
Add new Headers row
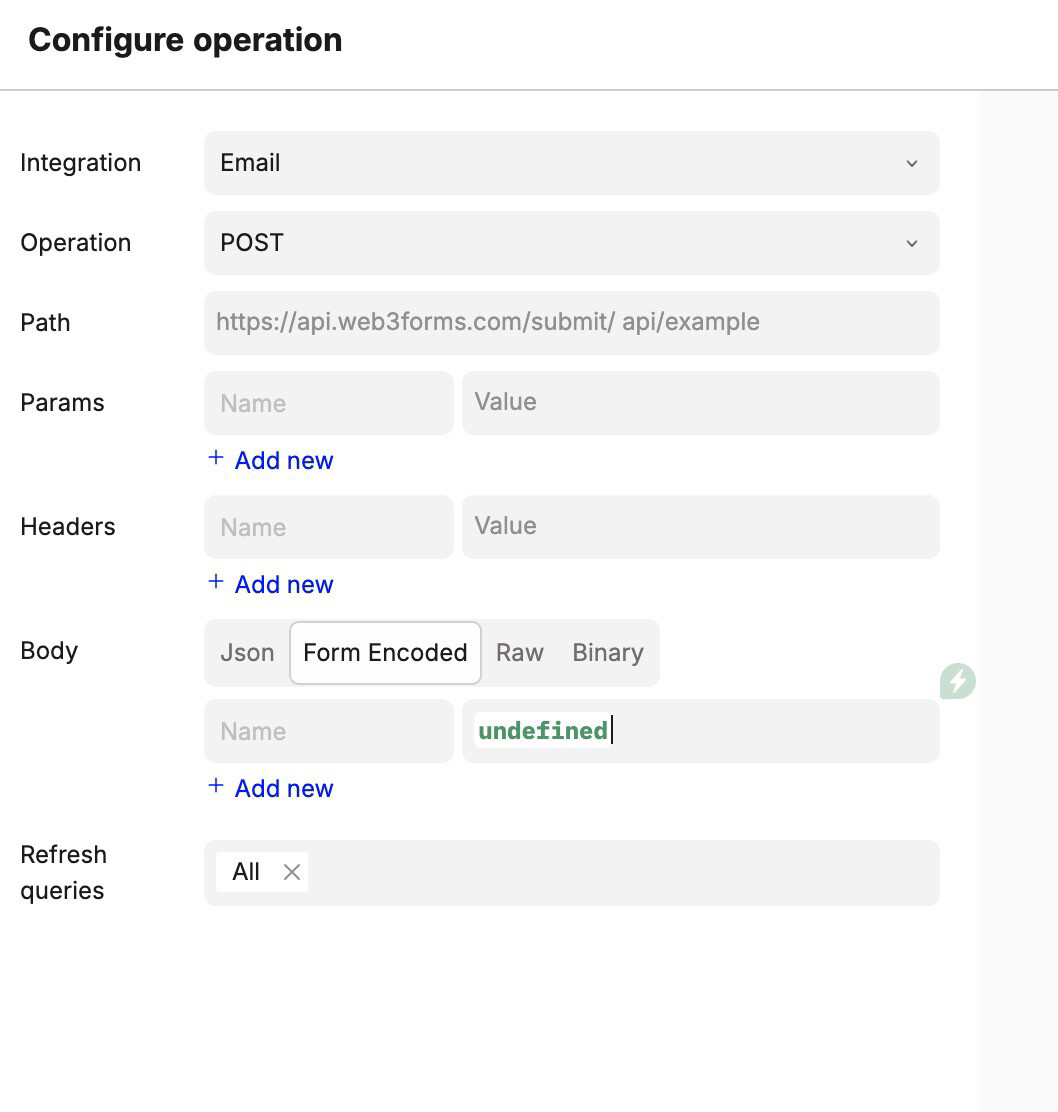(x=283, y=584)
